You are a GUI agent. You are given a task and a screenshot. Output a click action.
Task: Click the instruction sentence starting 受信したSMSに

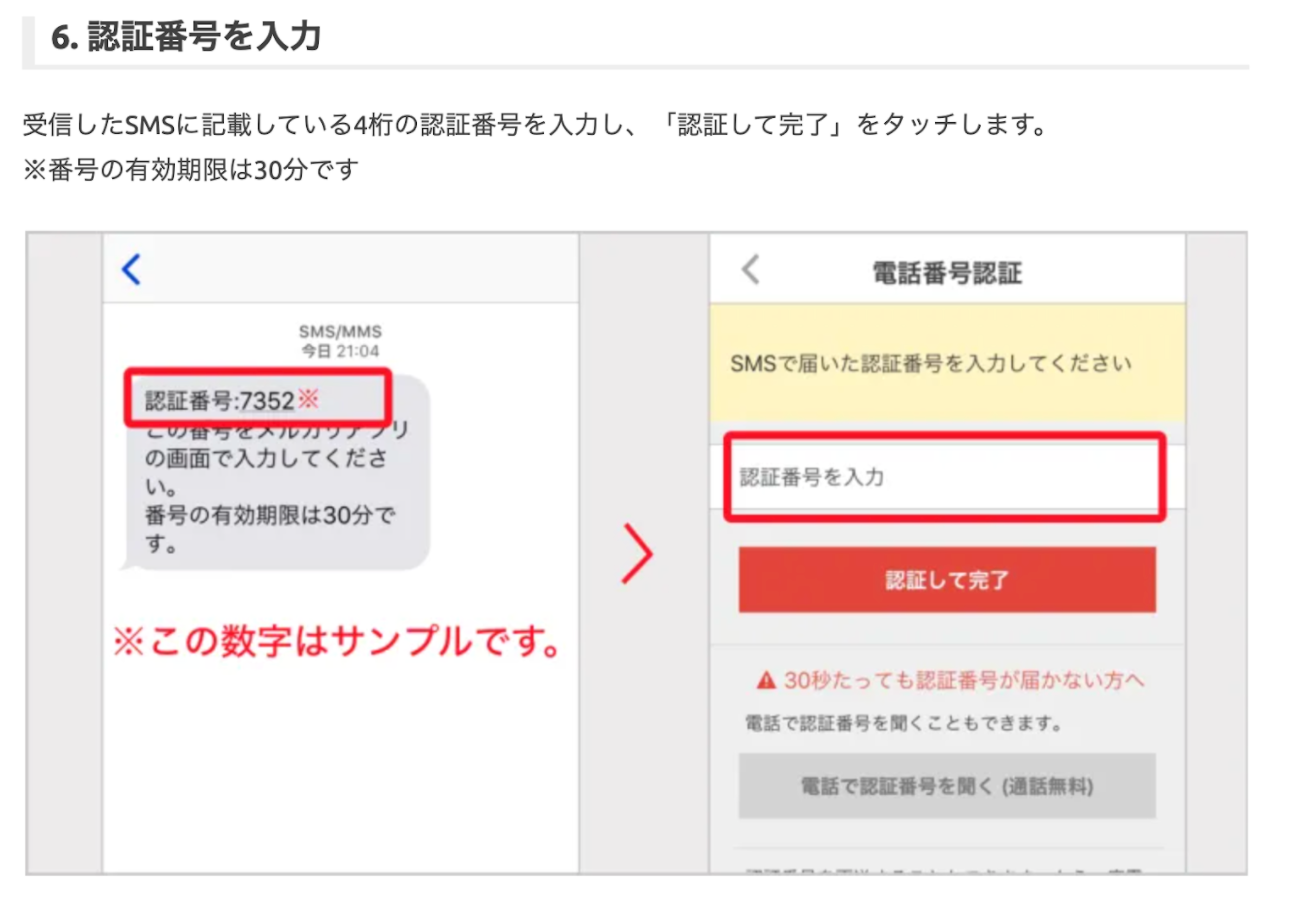point(535,127)
